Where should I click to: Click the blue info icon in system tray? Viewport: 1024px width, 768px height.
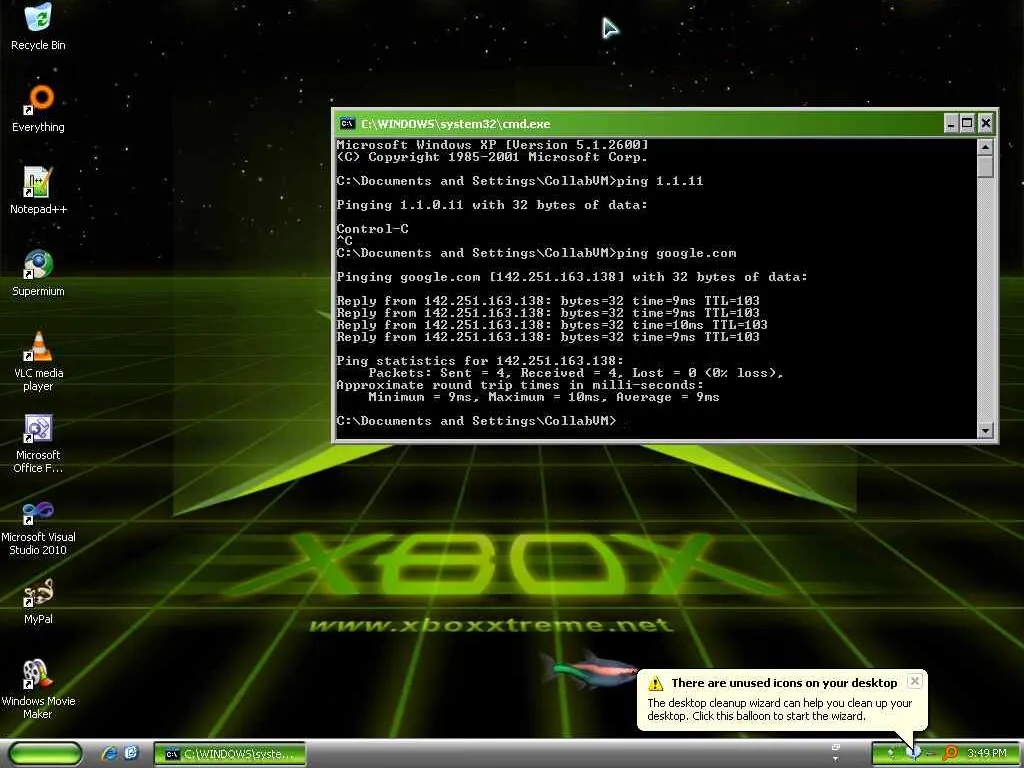pyautogui.click(x=914, y=752)
